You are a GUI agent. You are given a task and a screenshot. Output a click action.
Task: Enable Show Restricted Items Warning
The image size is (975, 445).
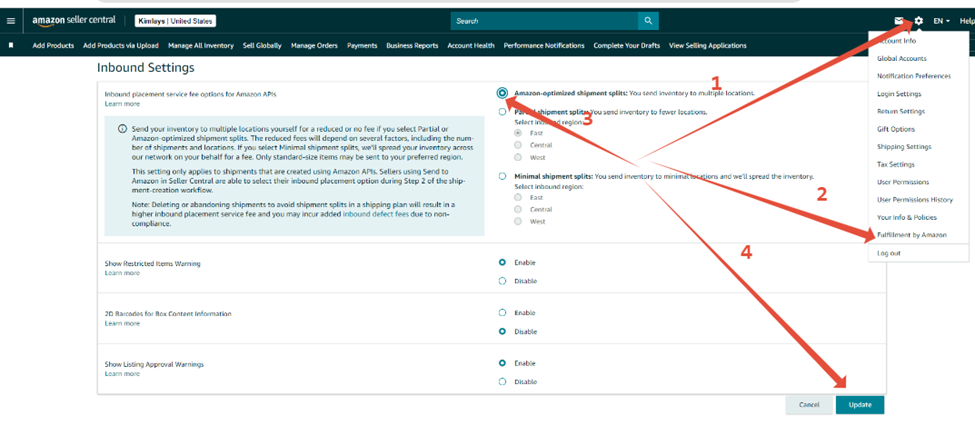pos(502,262)
